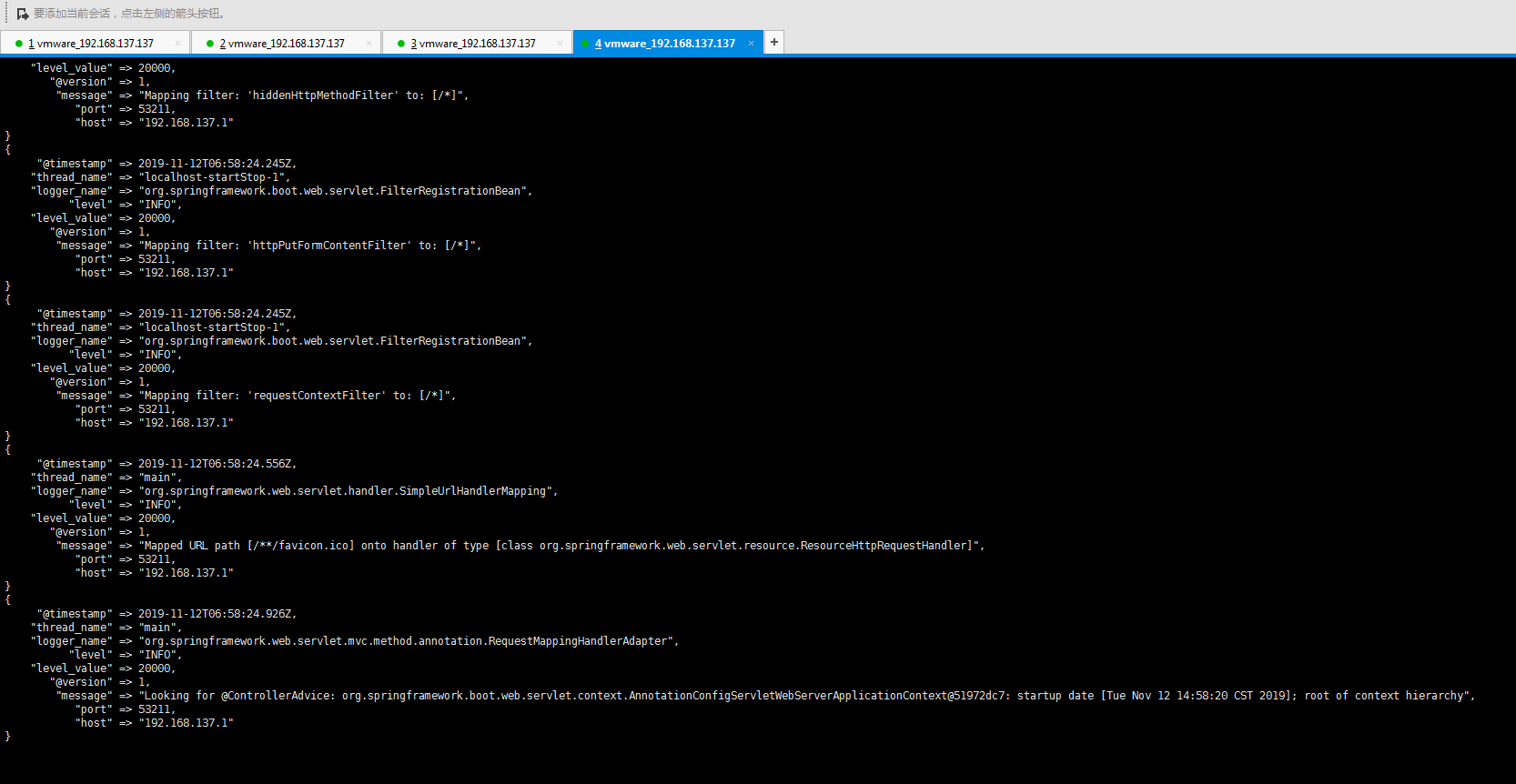This screenshot has height=784, width=1516.
Task: Click the RequestMappingHandlerAdapter logger name
Action: point(409,641)
